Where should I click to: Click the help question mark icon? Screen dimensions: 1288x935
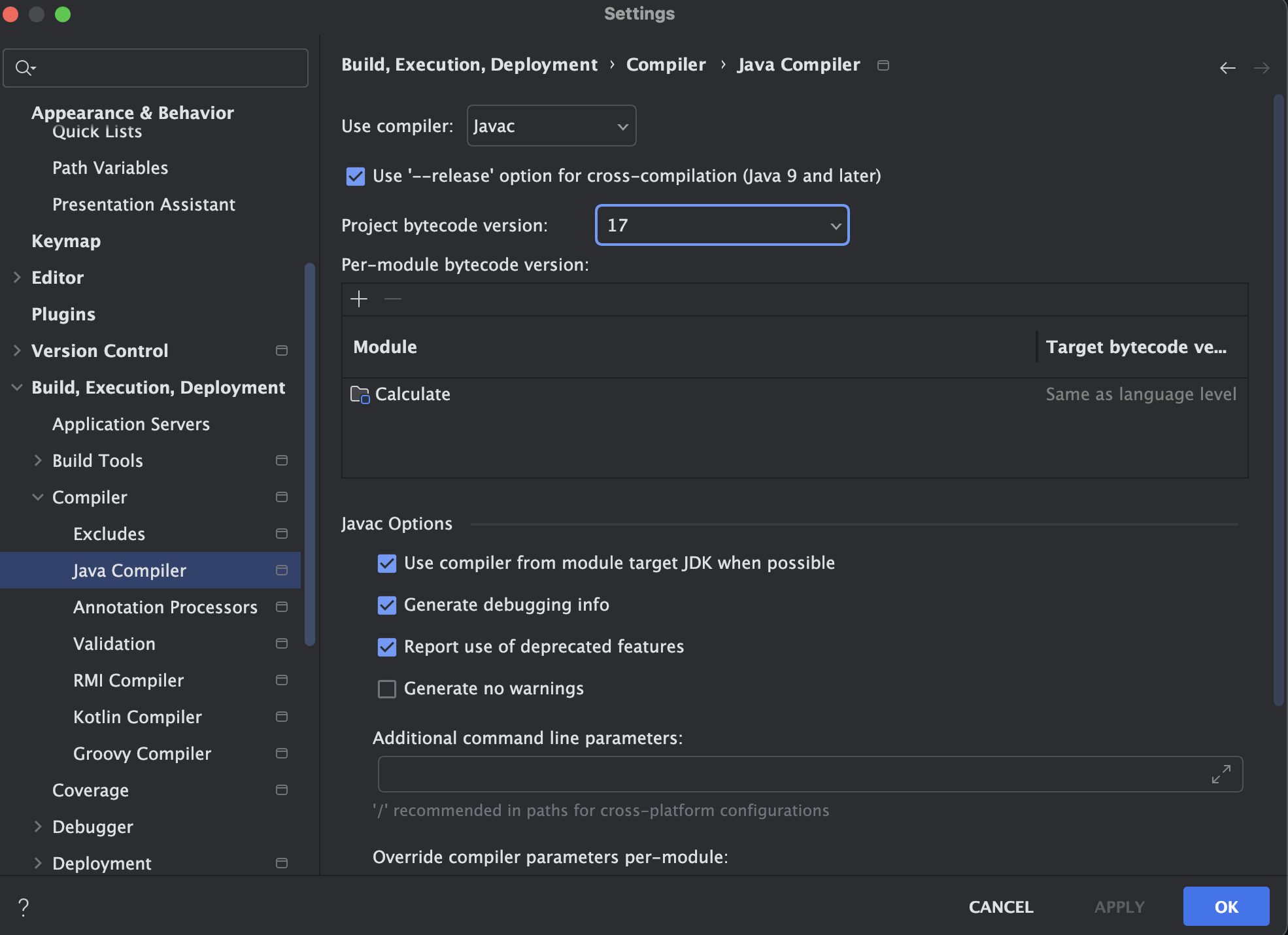point(24,907)
